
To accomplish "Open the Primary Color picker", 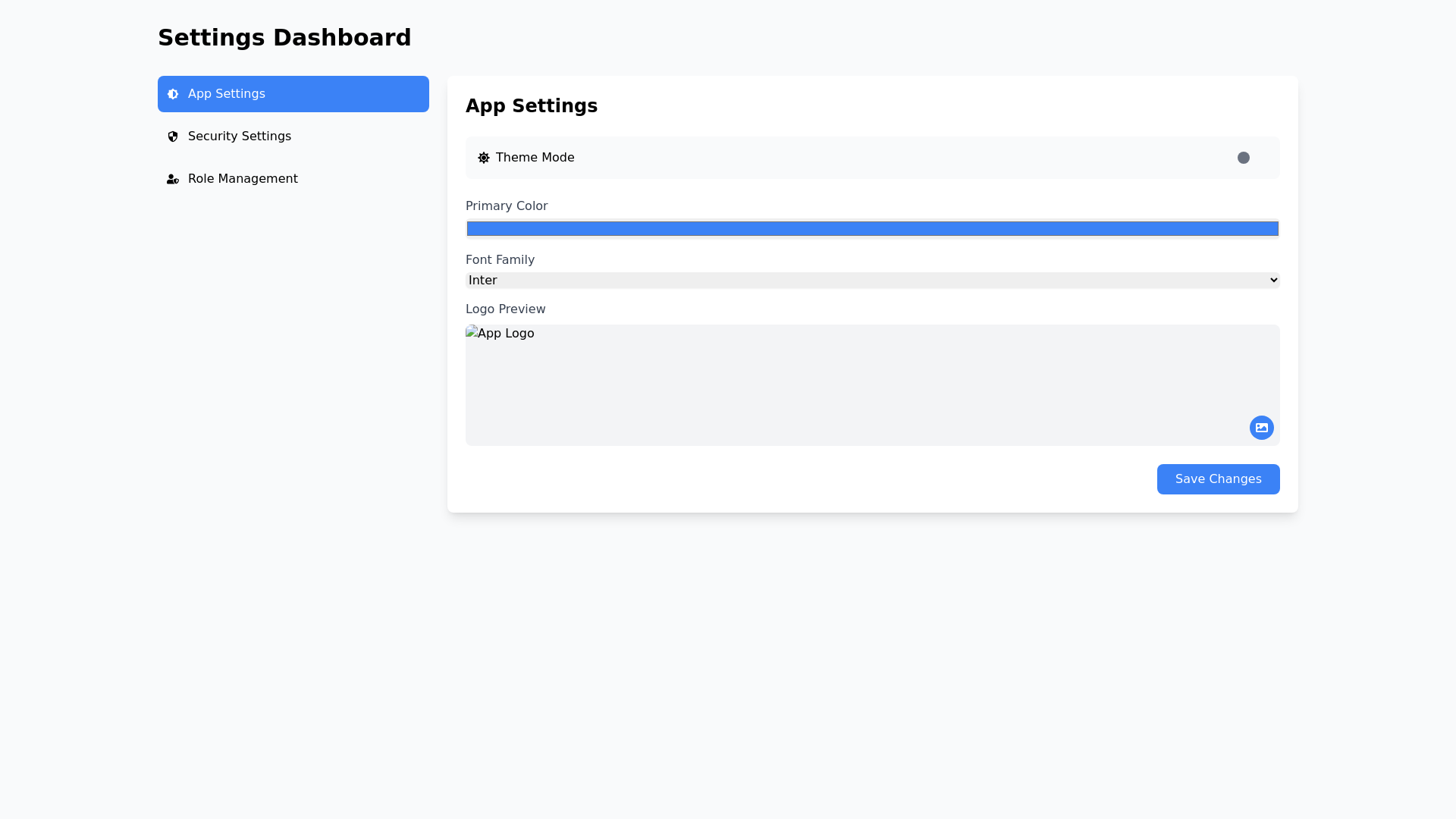I will pos(872,228).
